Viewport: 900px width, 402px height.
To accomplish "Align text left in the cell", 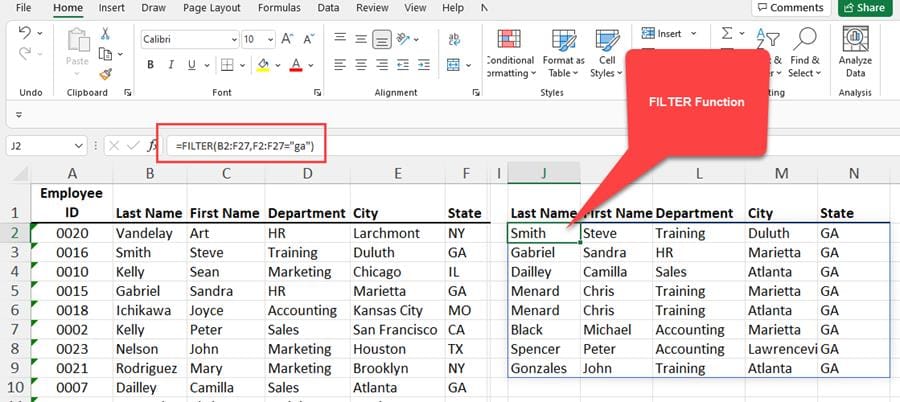I will point(340,65).
